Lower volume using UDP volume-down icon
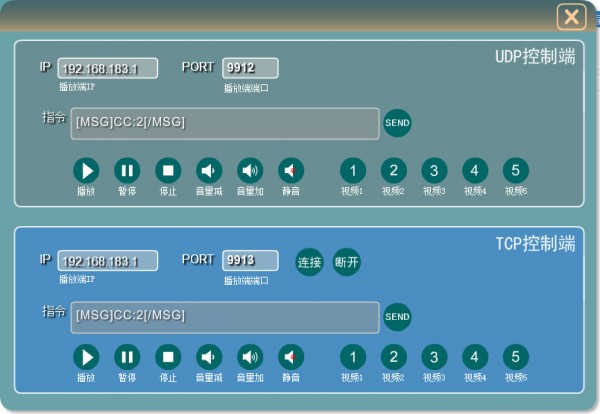 pyautogui.click(x=209, y=170)
